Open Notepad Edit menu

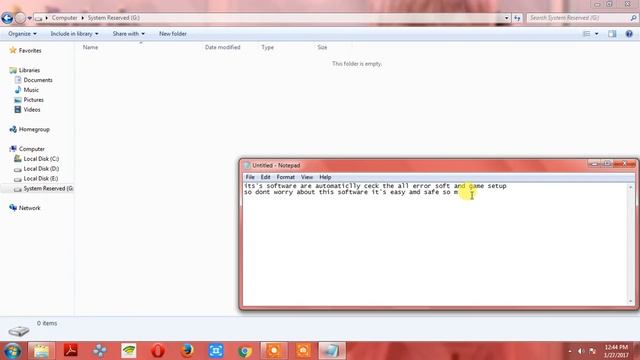tap(265, 177)
